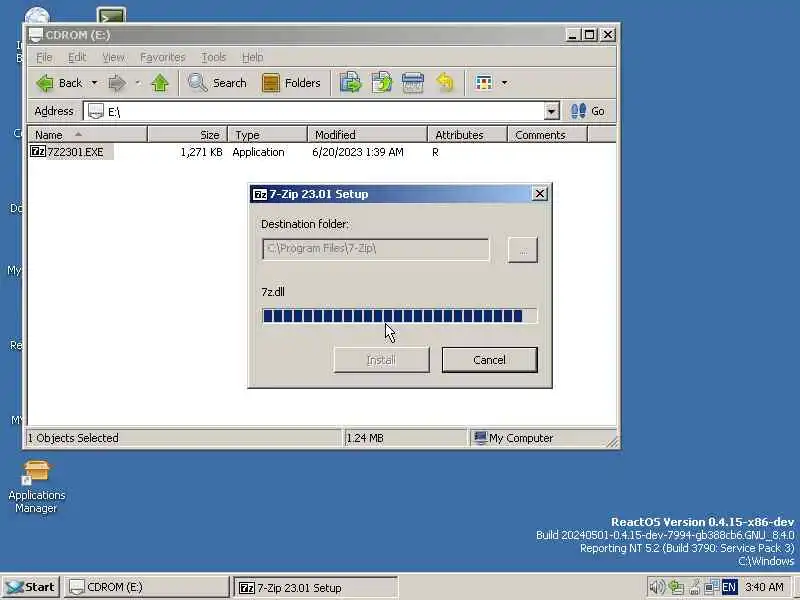Click the 1 Objects Selected status text
The width and height of the screenshot is (800, 600).
73,438
